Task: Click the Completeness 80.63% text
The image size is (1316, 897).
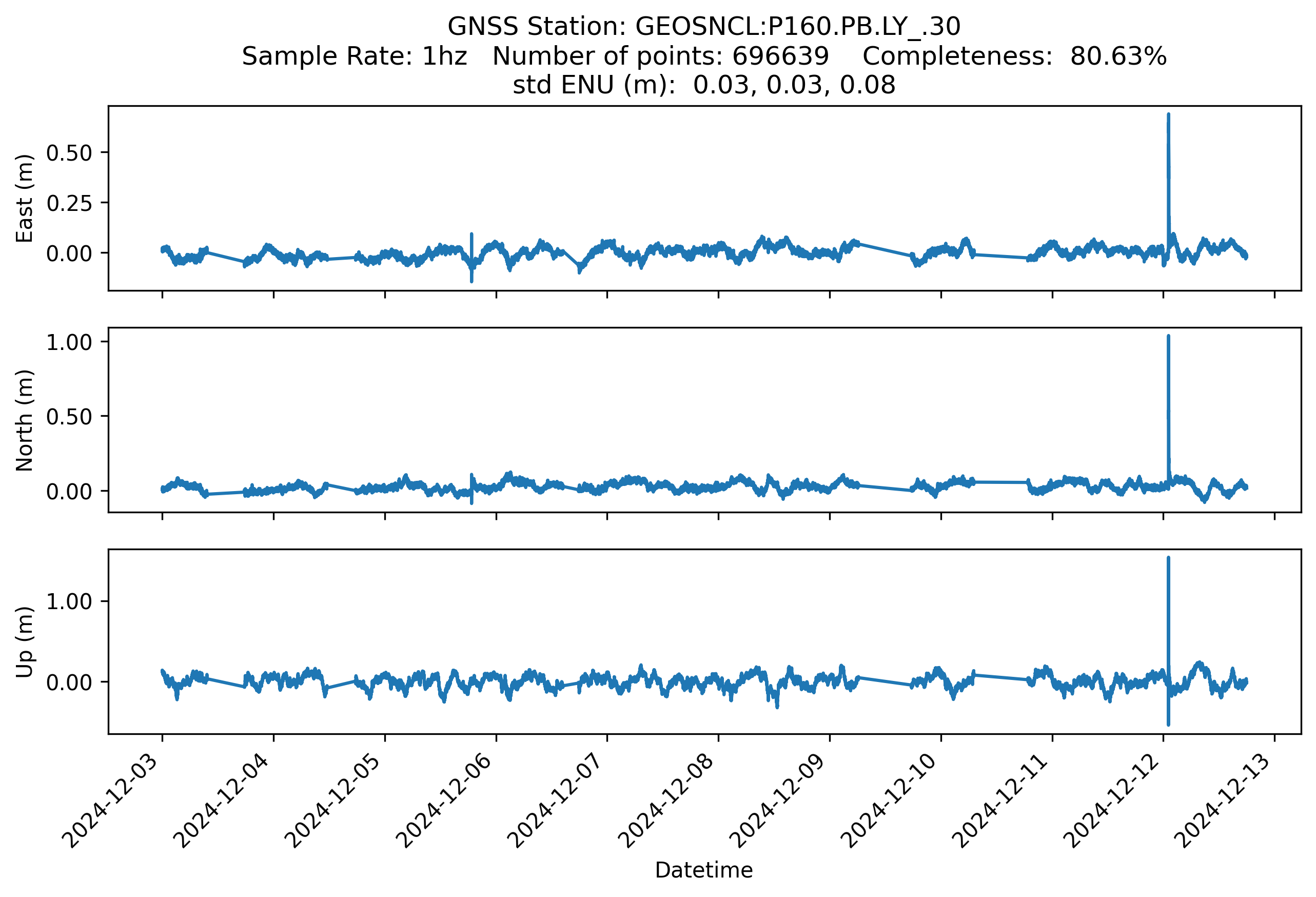Action: click(x=1014, y=56)
